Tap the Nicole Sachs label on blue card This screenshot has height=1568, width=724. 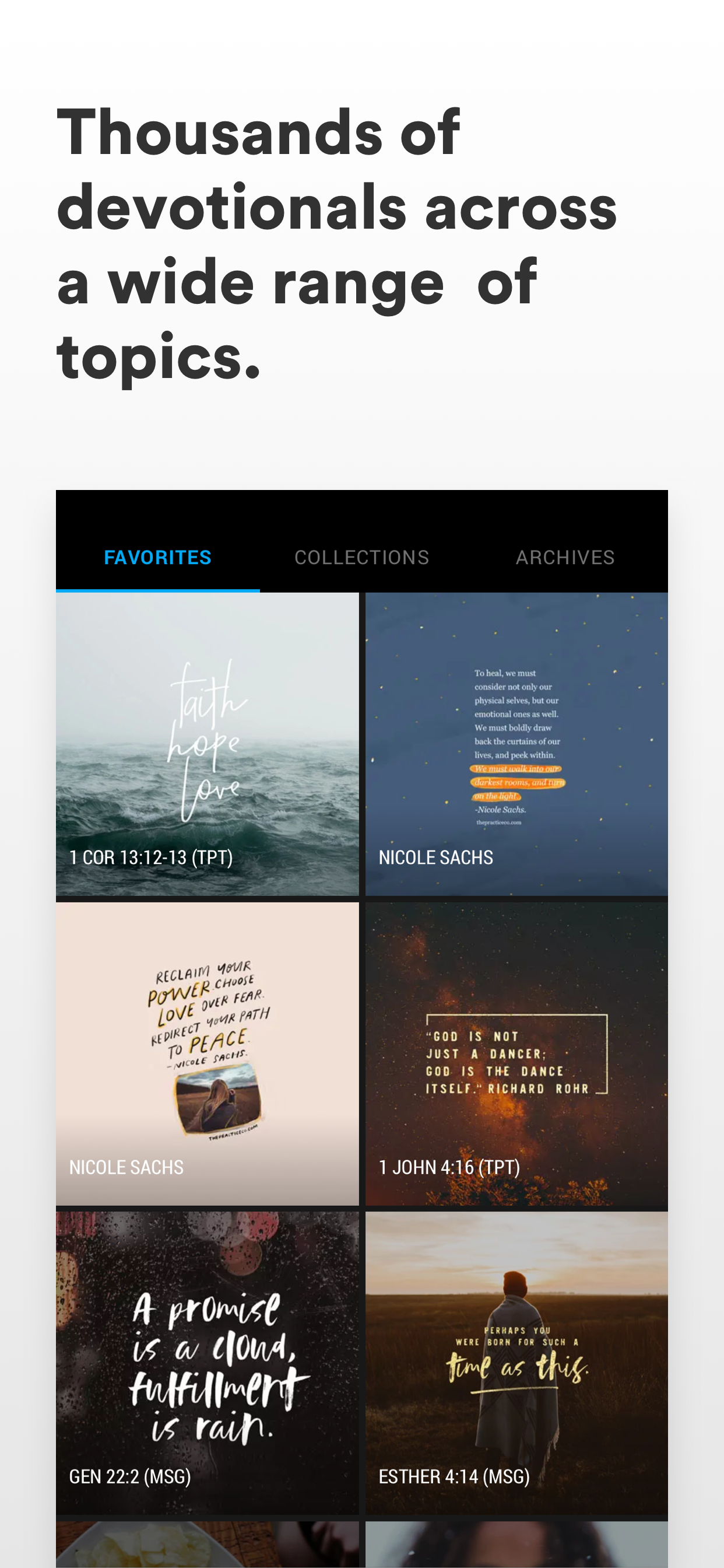coord(435,857)
